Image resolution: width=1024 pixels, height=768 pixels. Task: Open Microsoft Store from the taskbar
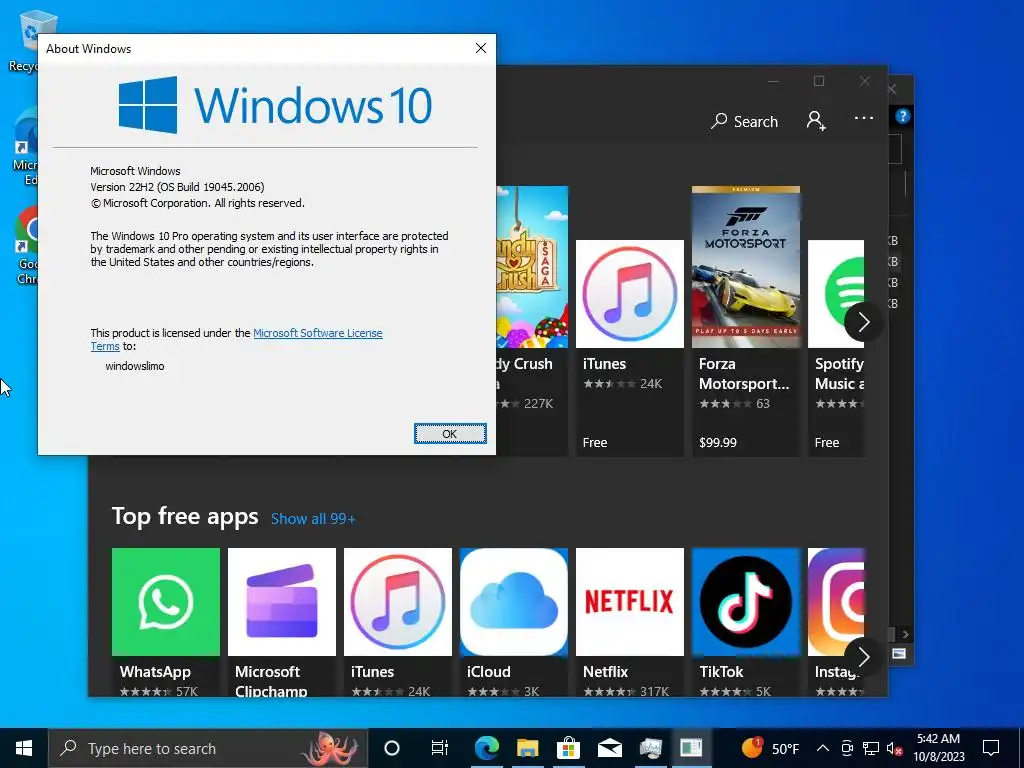[x=569, y=748]
